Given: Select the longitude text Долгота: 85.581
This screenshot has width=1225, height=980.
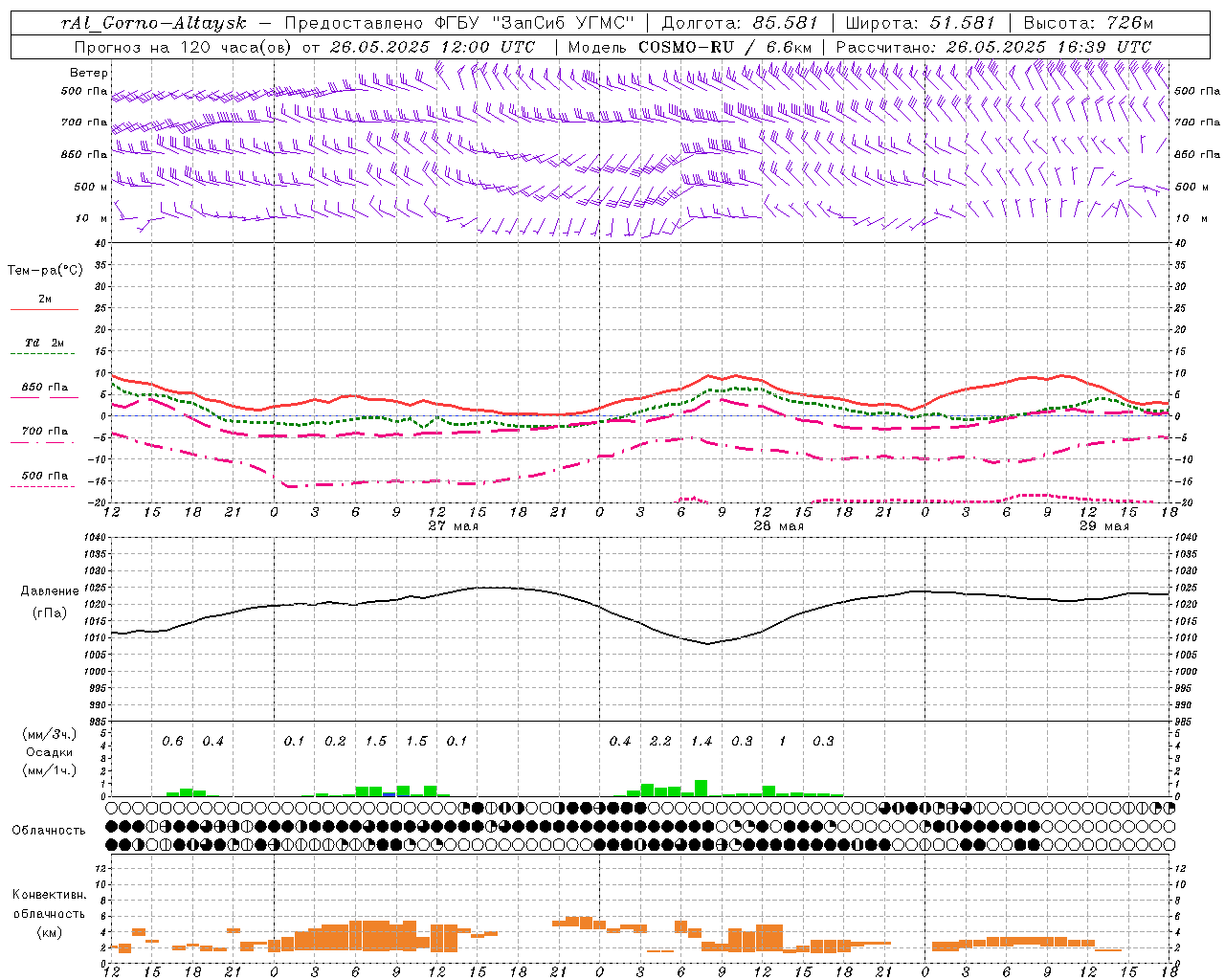Looking at the screenshot, I should (742, 23).
